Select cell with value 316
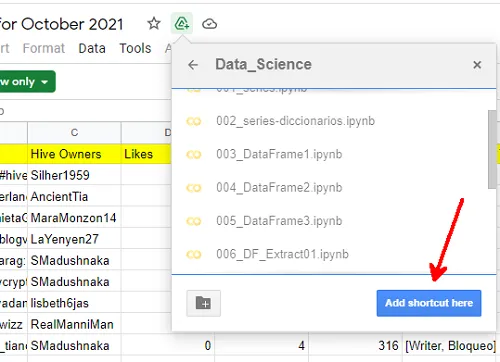 click(x=355, y=346)
